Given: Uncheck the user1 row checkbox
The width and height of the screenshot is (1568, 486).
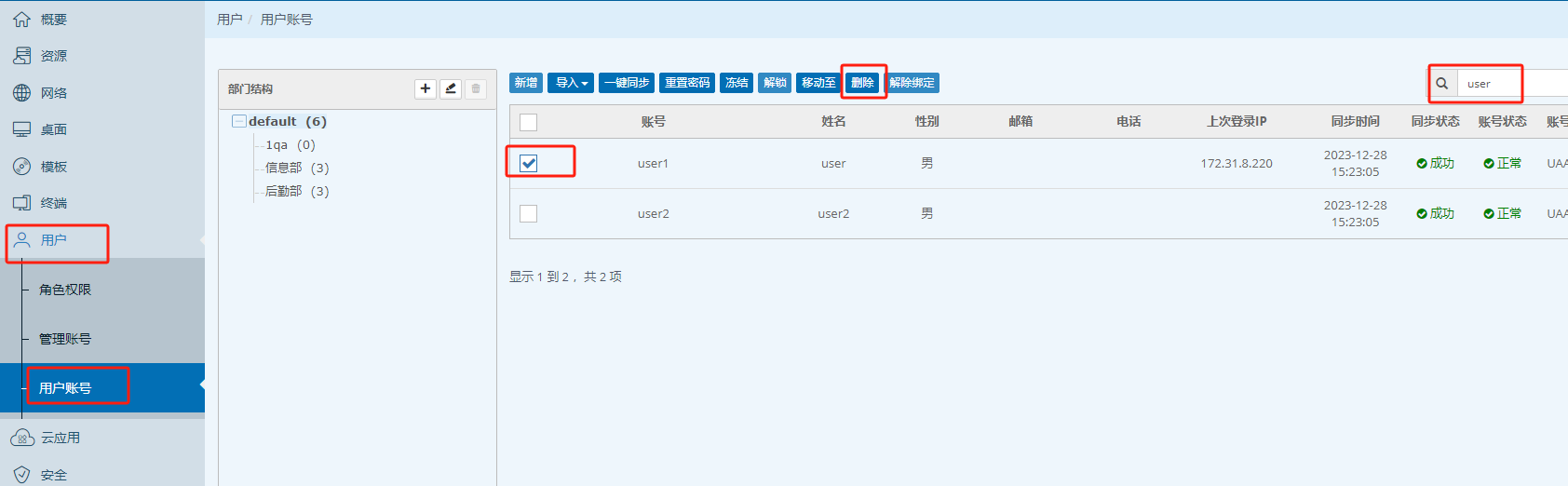Looking at the screenshot, I should [529, 163].
